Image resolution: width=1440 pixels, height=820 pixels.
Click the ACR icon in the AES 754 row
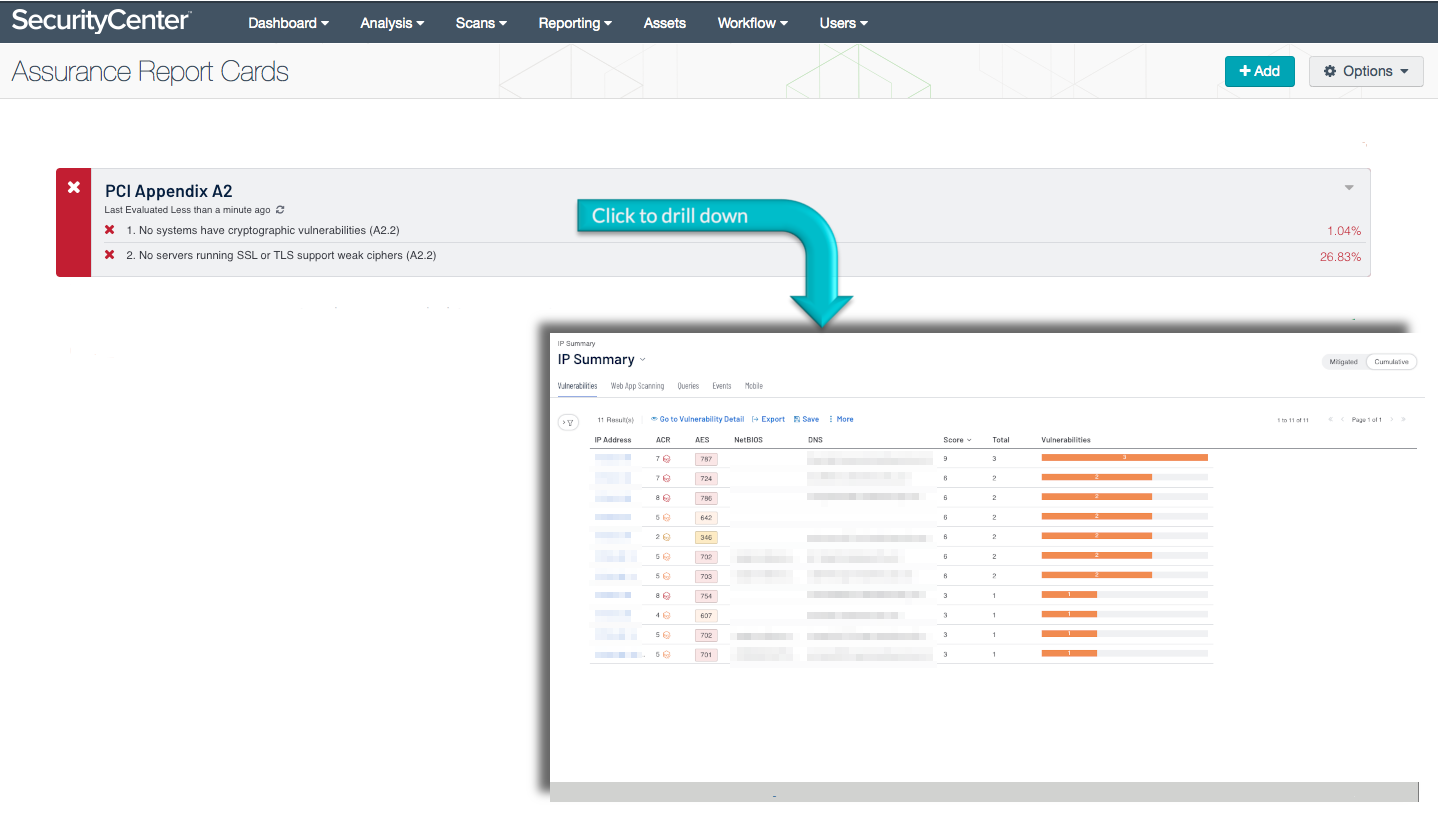pyautogui.click(x=667, y=596)
